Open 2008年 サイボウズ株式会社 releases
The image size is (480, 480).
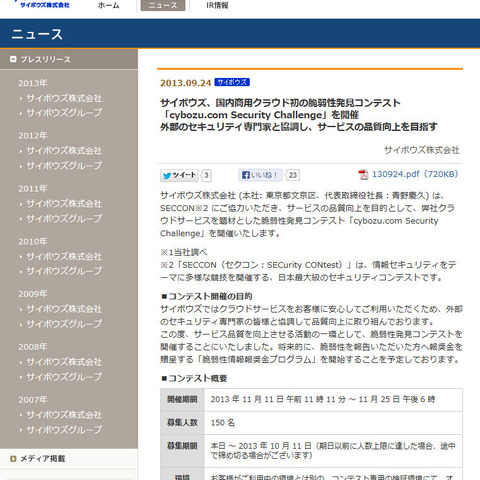pyautogui.click(x=64, y=362)
